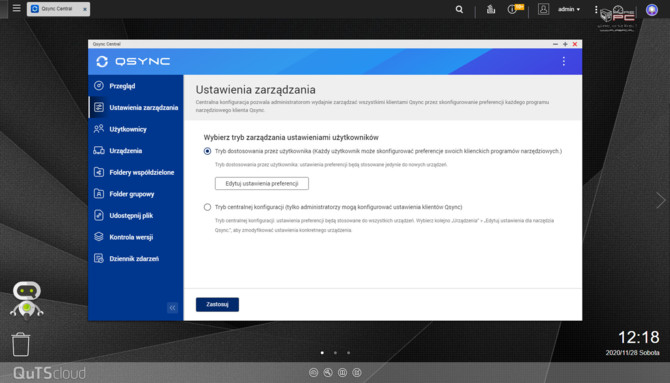The height and width of the screenshot is (383, 670).
Task: Select Tryb centralnej konfiguracji radio
Action: pos(207,207)
